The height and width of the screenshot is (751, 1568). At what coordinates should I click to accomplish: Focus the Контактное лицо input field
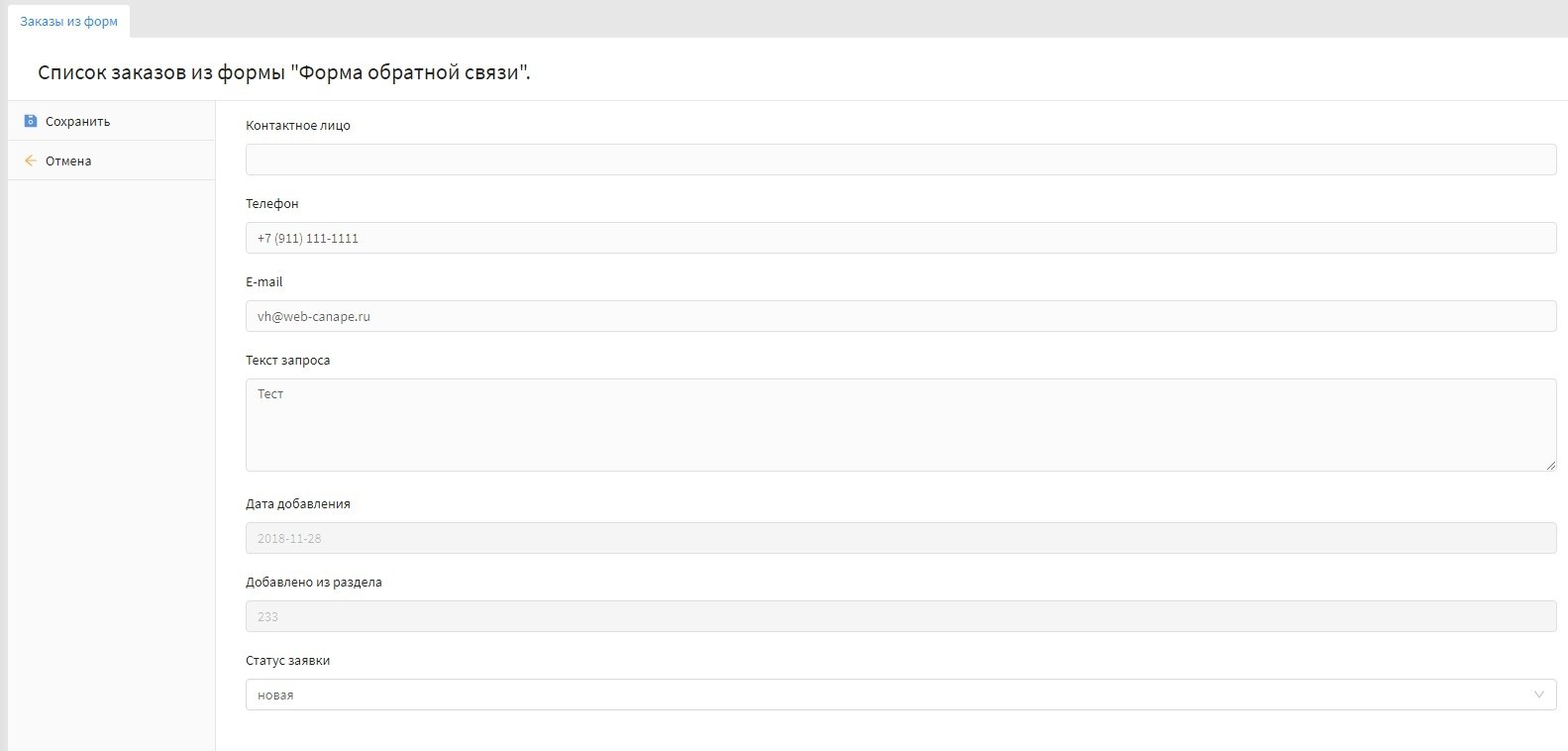click(900, 160)
